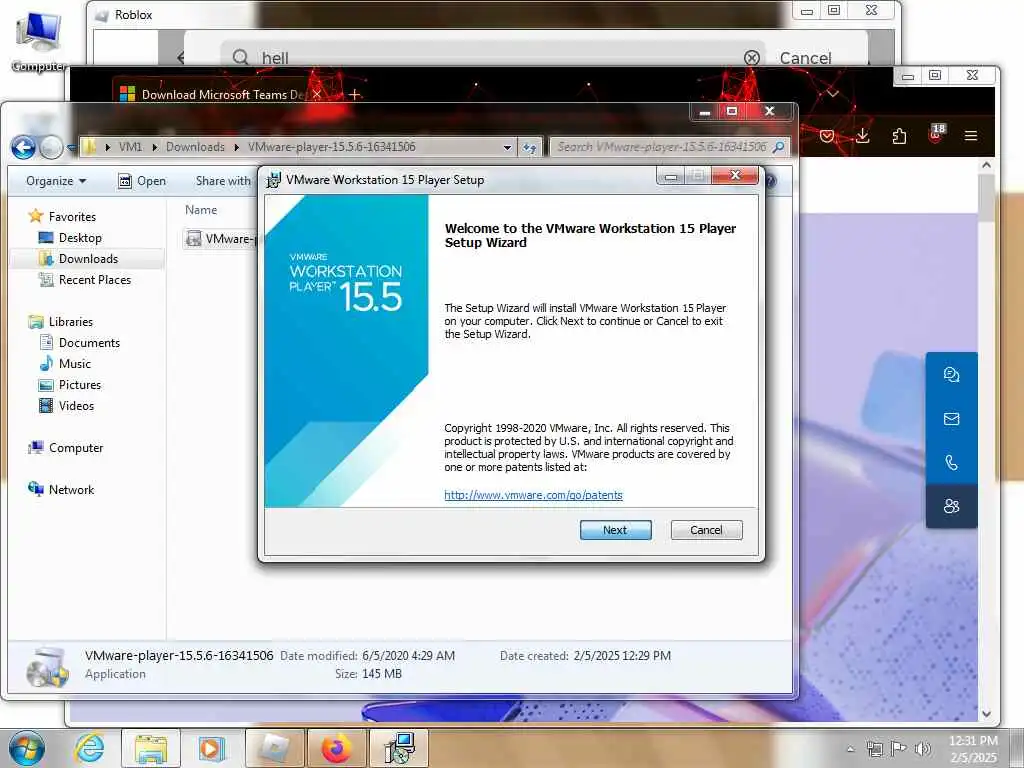Click the Firefox page scroll-down arrow
The width and height of the screenshot is (1024, 768).
coord(986,714)
